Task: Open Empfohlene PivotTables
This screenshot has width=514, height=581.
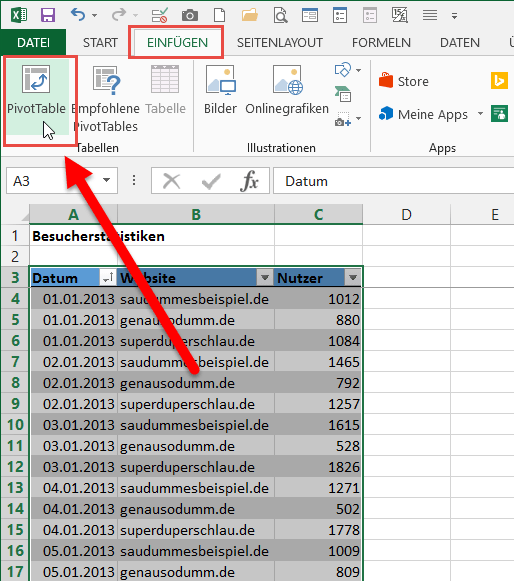Action: pyautogui.click(x=106, y=98)
